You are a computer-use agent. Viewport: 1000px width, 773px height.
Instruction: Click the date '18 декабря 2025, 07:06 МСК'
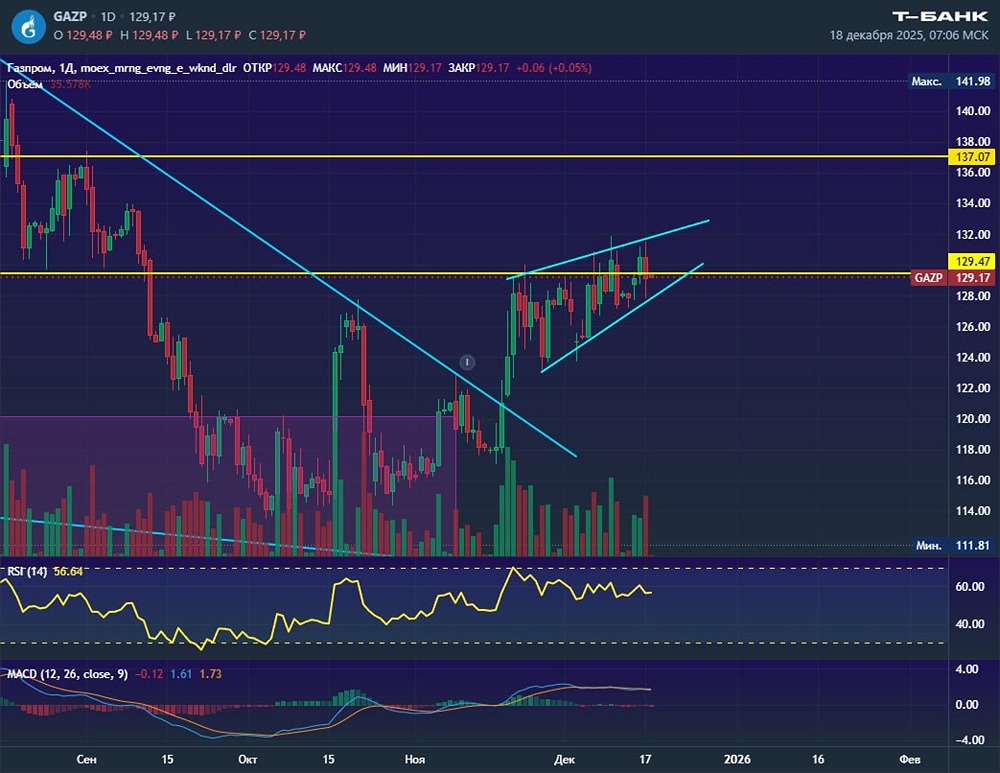909,35
